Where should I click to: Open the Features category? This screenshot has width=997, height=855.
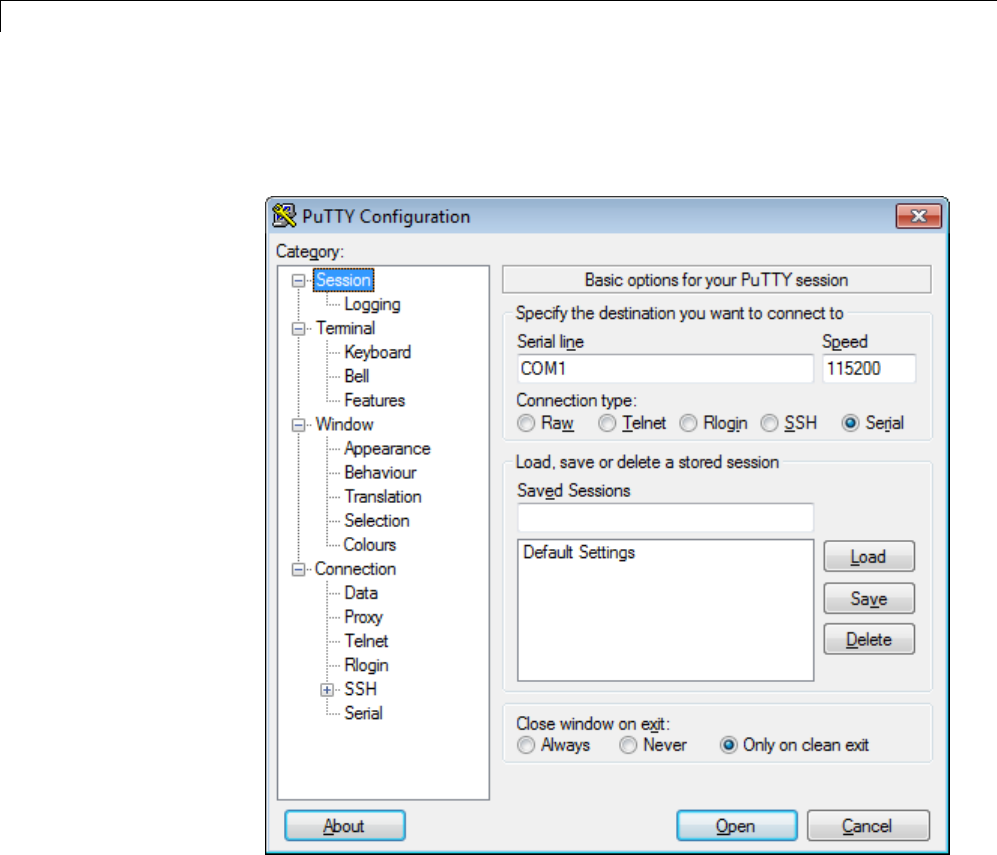(x=375, y=400)
